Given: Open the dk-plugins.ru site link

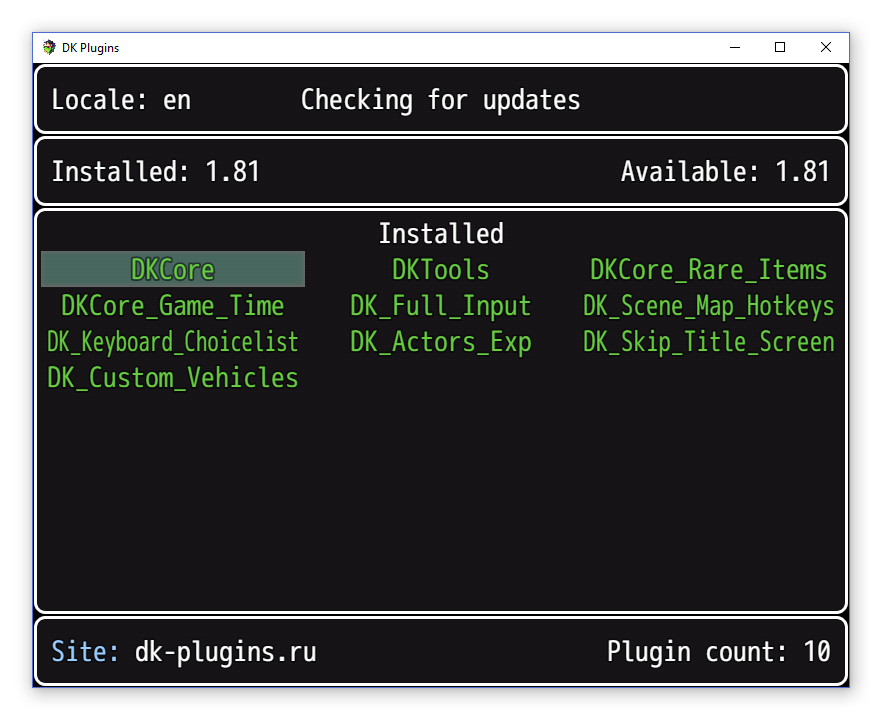Looking at the screenshot, I should pos(225,652).
